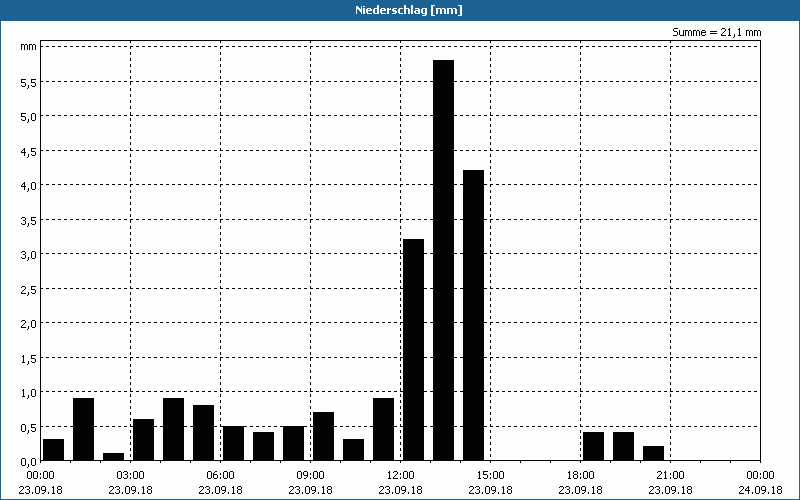
Task: Select the 0,2 mm bar ending at 21:00
Action: [x=654, y=453]
